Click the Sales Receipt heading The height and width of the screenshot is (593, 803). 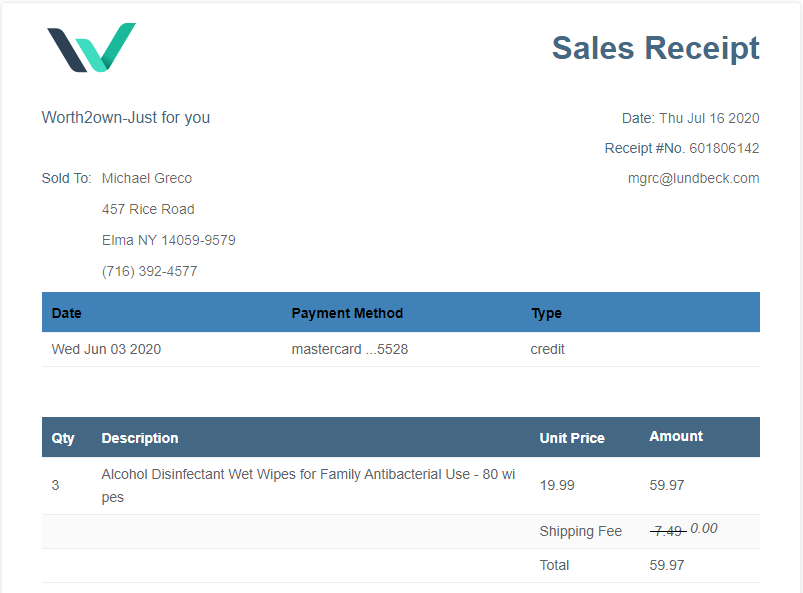pyautogui.click(x=655, y=48)
